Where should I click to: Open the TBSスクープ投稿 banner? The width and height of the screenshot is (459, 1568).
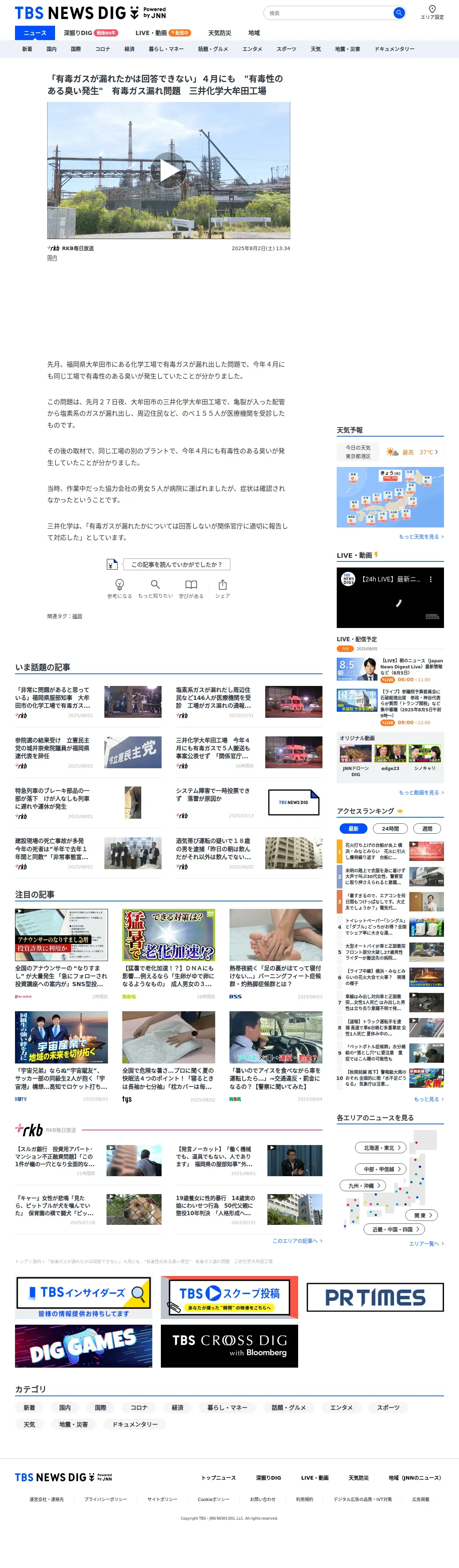coord(229,1297)
